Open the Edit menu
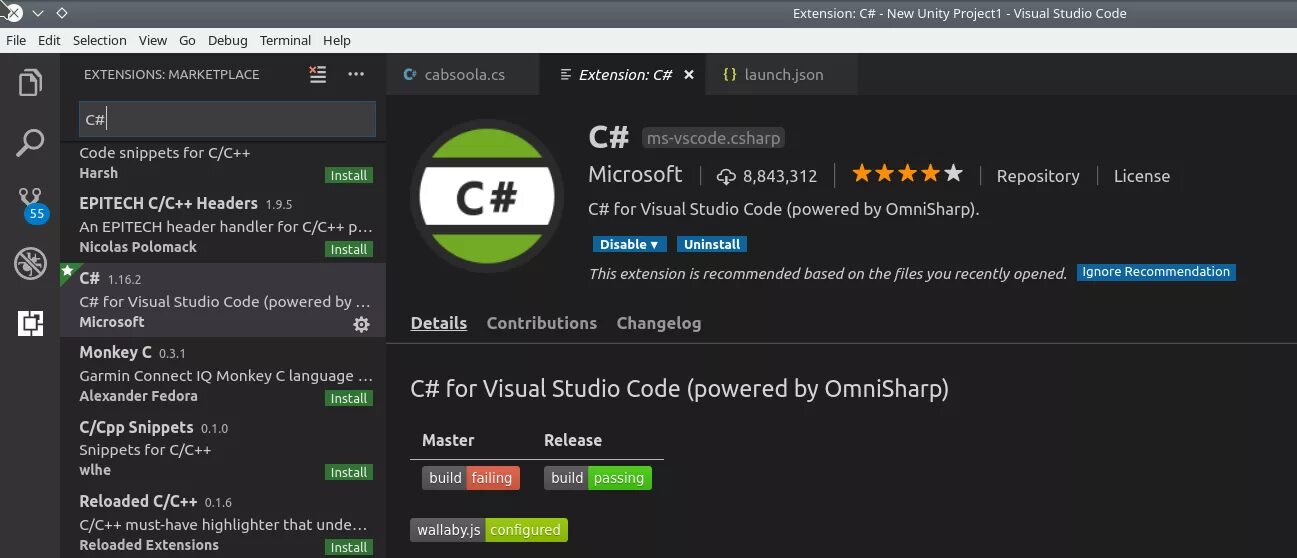Viewport: 1297px width, 558px height. pos(49,40)
